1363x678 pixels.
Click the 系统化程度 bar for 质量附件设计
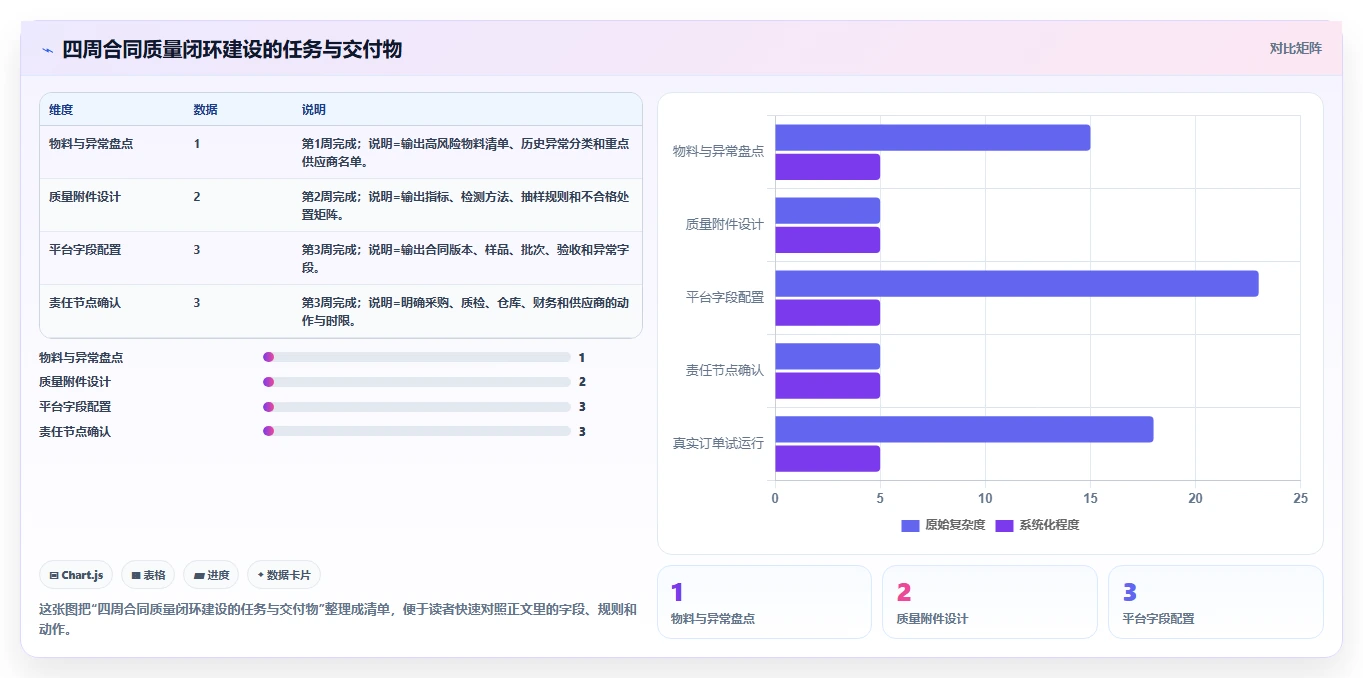(x=827, y=240)
